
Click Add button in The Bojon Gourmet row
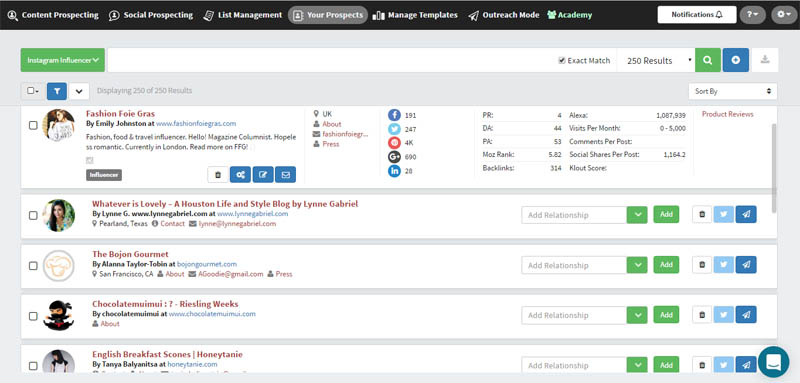point(666,265)
